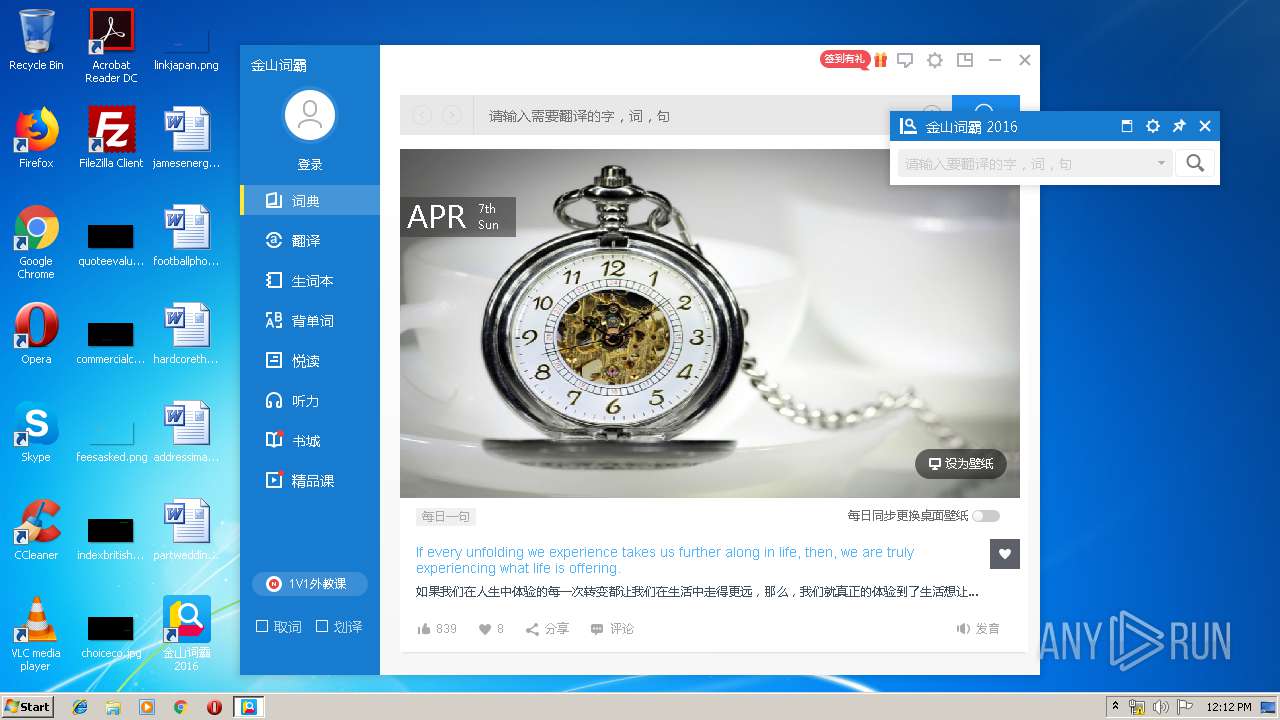Click the mini window magnifier search button
1280x720 pixels.
click(1195, 164)
